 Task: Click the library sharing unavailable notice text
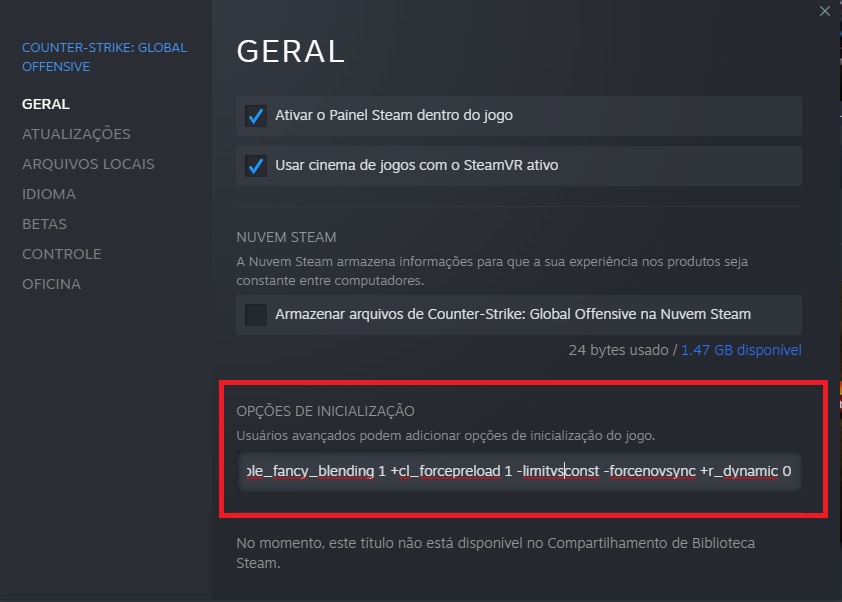(495, 552)
